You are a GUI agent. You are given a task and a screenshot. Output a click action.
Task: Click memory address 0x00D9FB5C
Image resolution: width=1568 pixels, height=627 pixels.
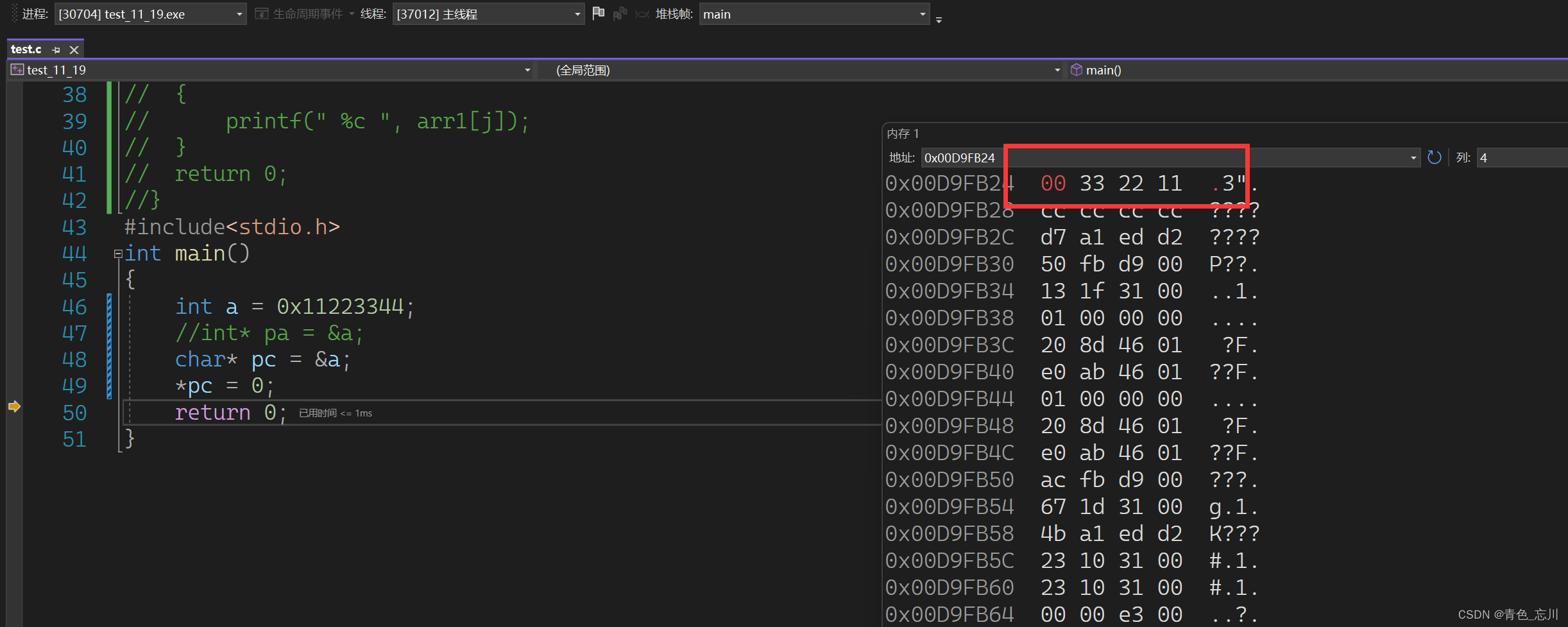tap(950, 561)
